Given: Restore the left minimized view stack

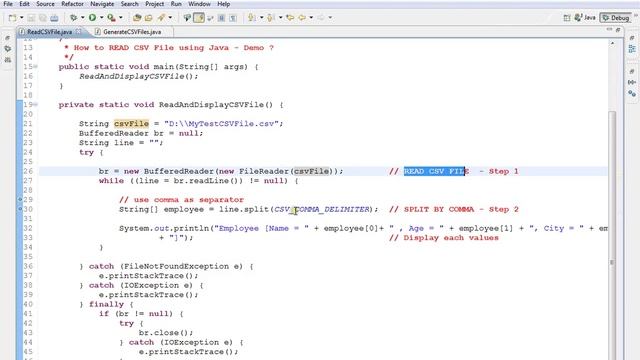Looking at the screenshot, I should pyautogui.click(x=7, y=38).
